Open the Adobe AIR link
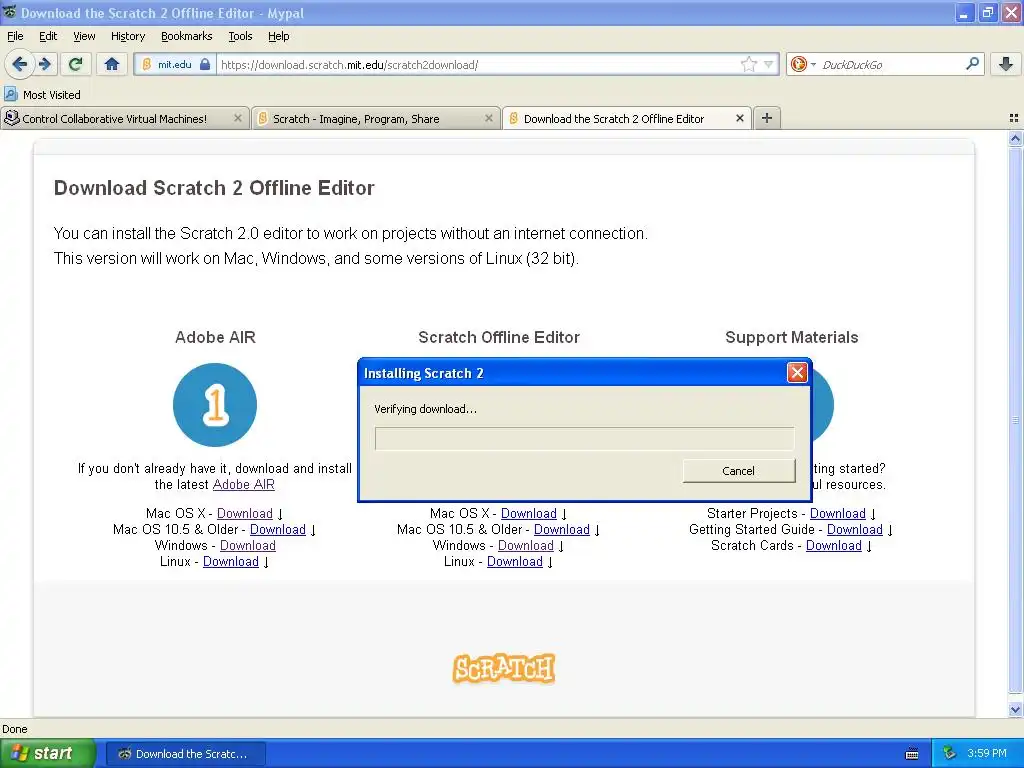Screen dimensions: 1024x768 point(244,485)
